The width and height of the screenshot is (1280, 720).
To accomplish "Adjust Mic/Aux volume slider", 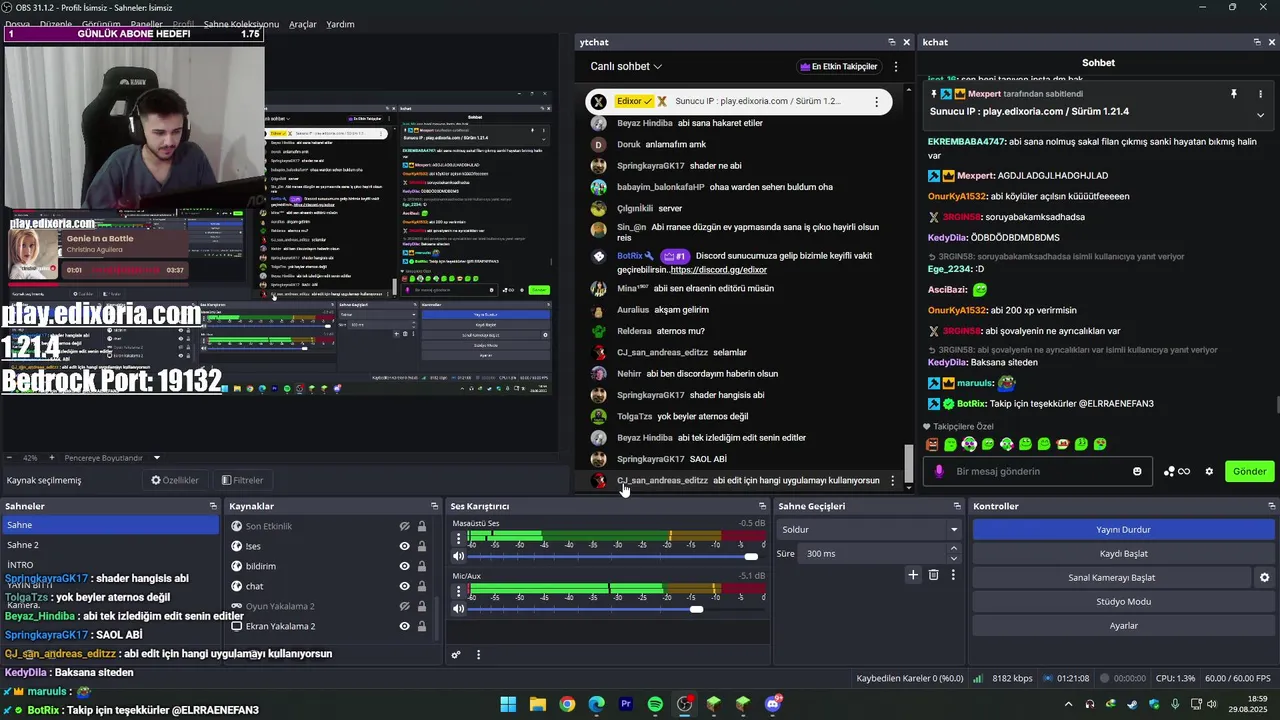I will pos(696,609).
